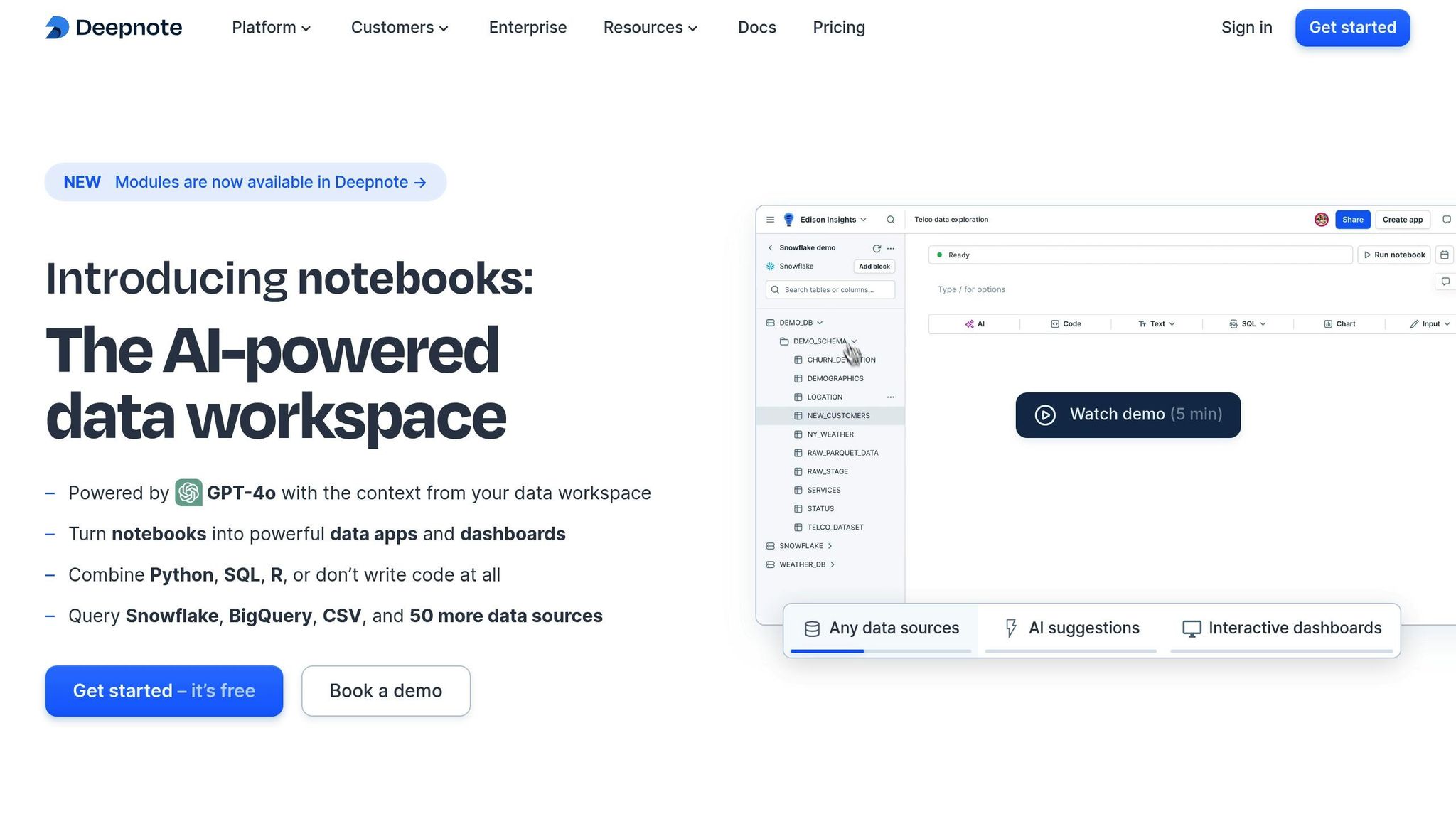Open the more options menu for Snowflake demo
Image resolution: width=1456 pixels, height=819 pixels.
point(891,249)
